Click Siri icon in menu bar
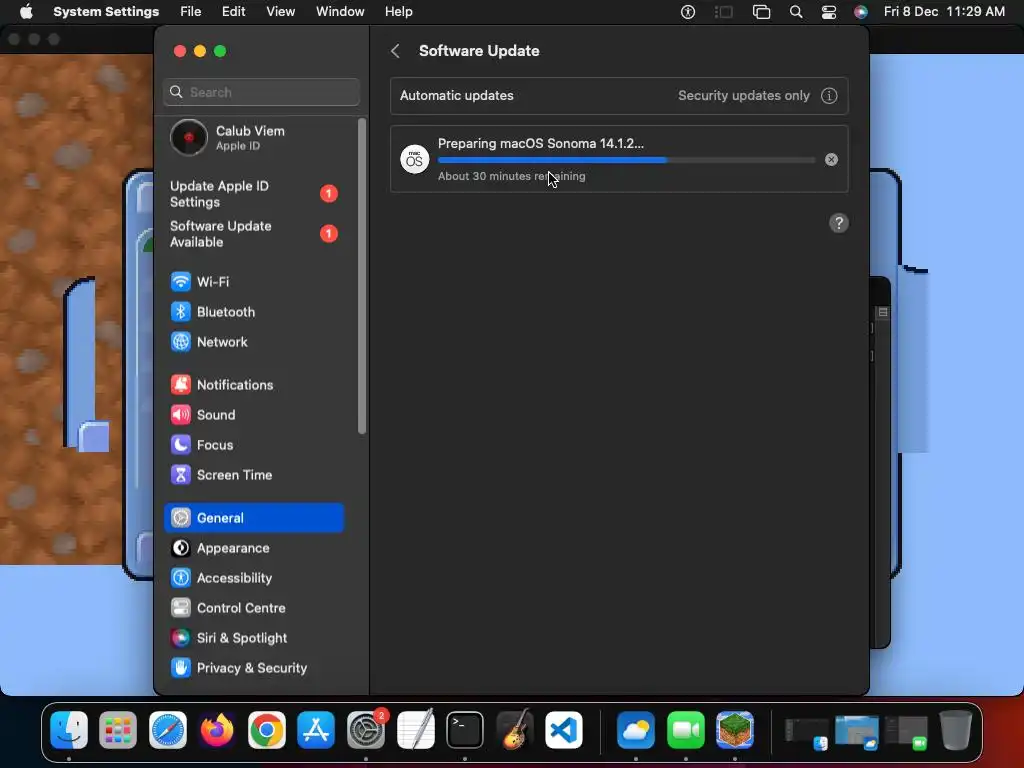Image resolution: width=1024 pixels, height=768 pixels. [861, 12]
